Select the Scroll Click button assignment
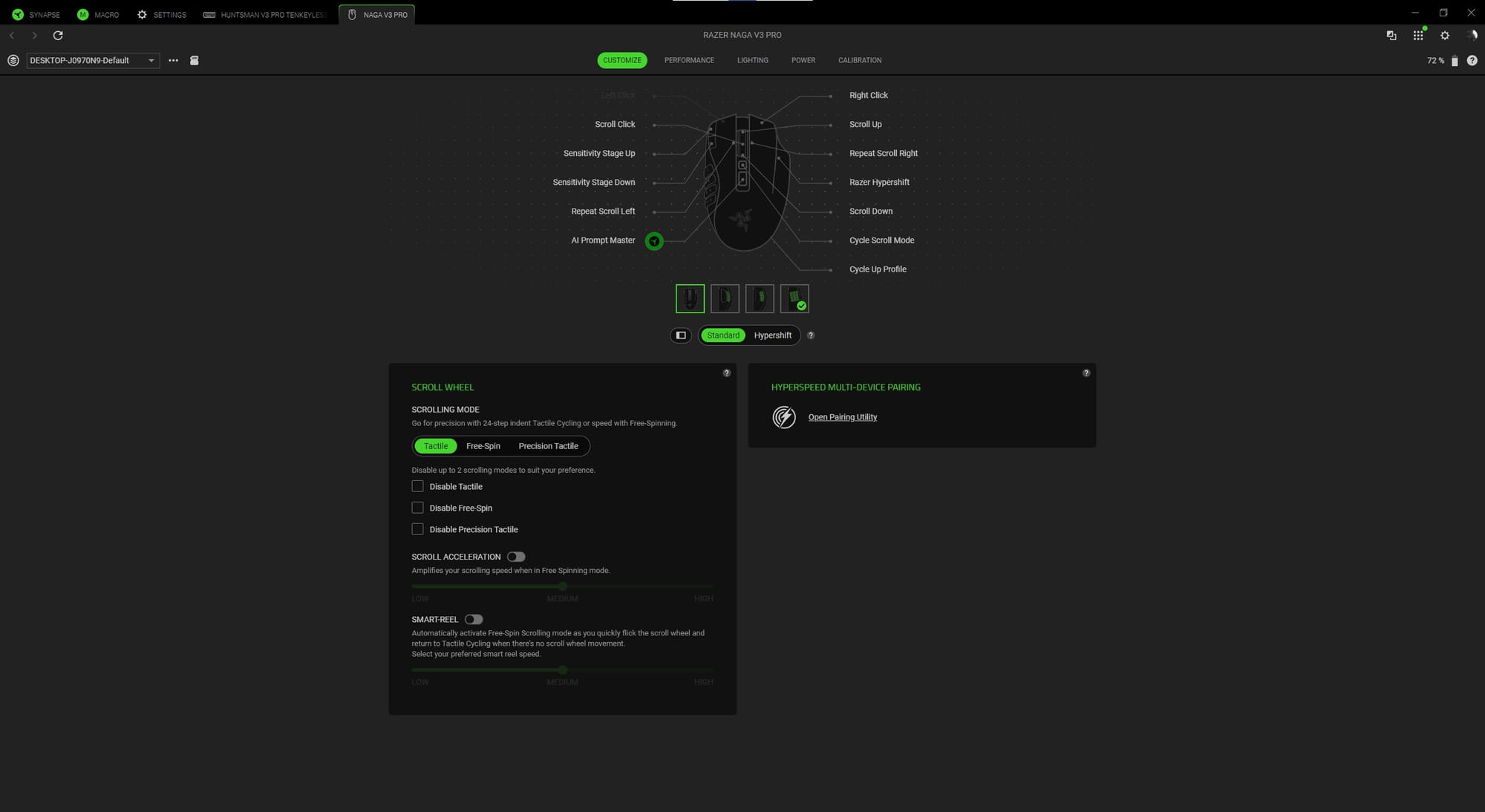Image resolution: width=1485 pixels, height=812 pixels. point(615,125)
